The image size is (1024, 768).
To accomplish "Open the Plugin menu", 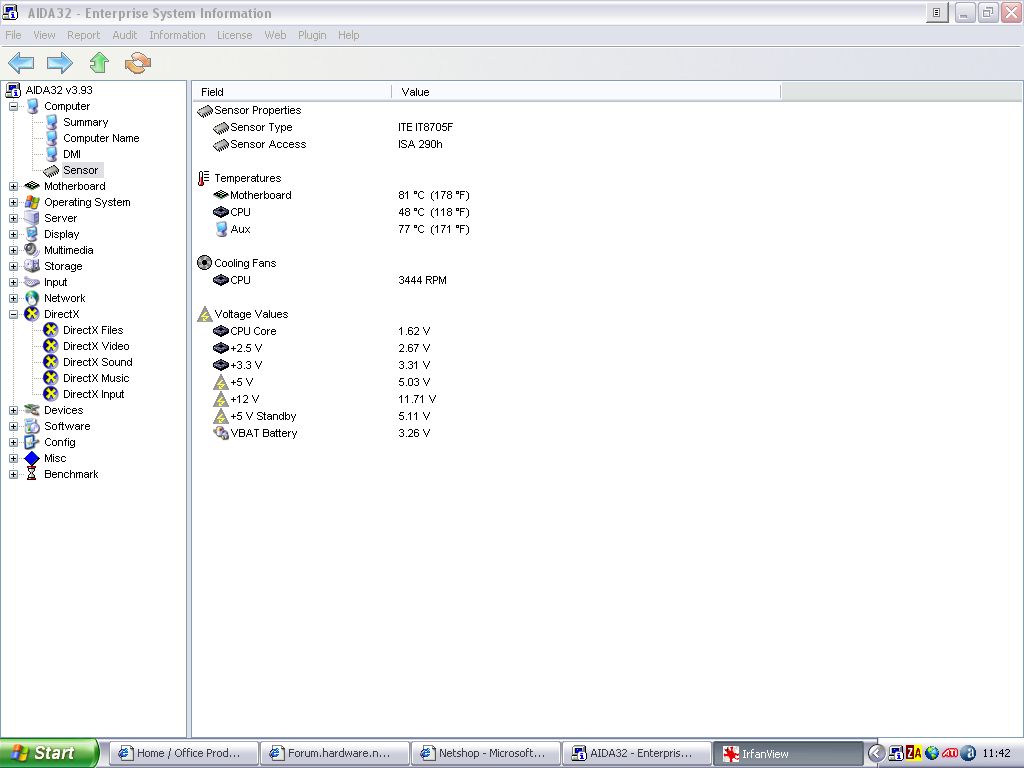I will point(312,35).
